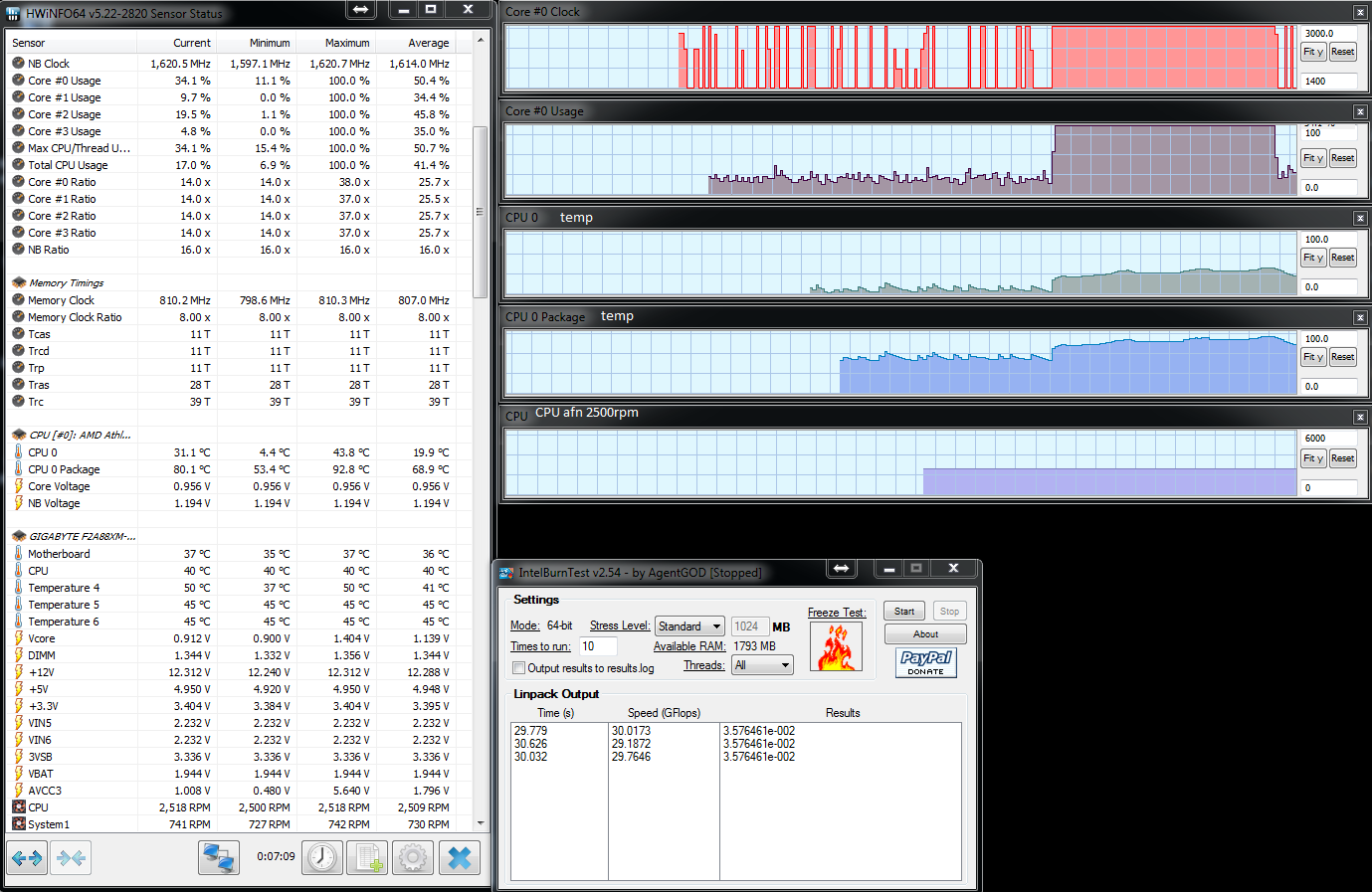Open sensor settings gear icon
Image resolution: width=1372 pixels, height=892 pixels.
click(413, 857)
